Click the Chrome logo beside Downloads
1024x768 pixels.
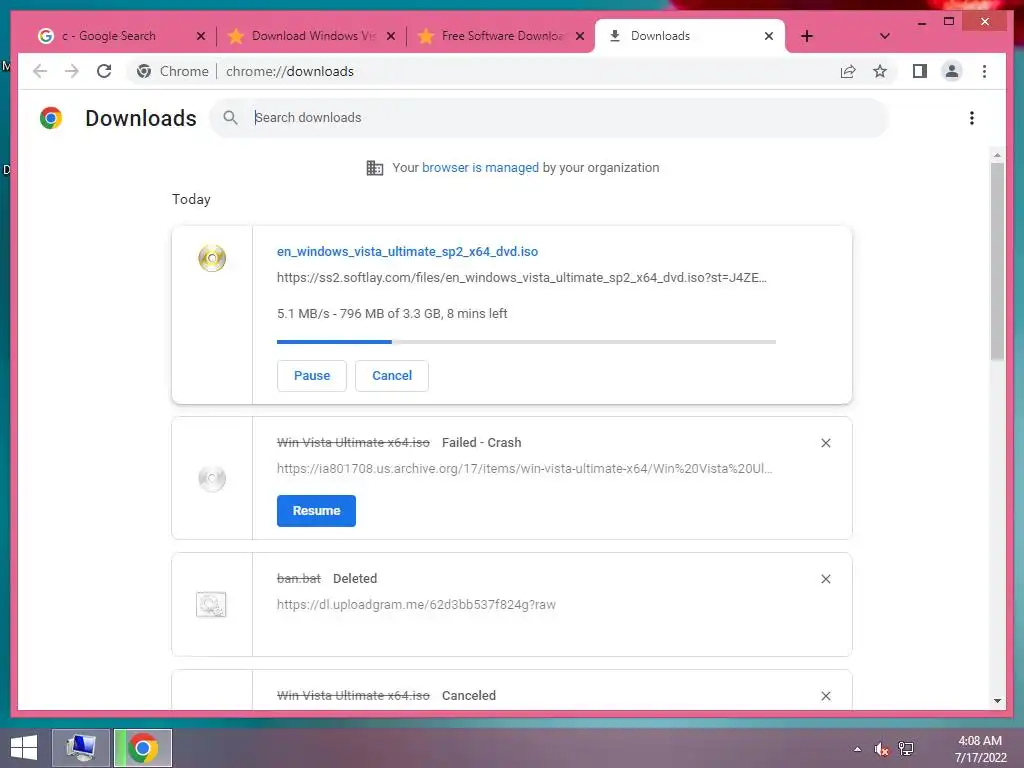click(x=51, y=118)
